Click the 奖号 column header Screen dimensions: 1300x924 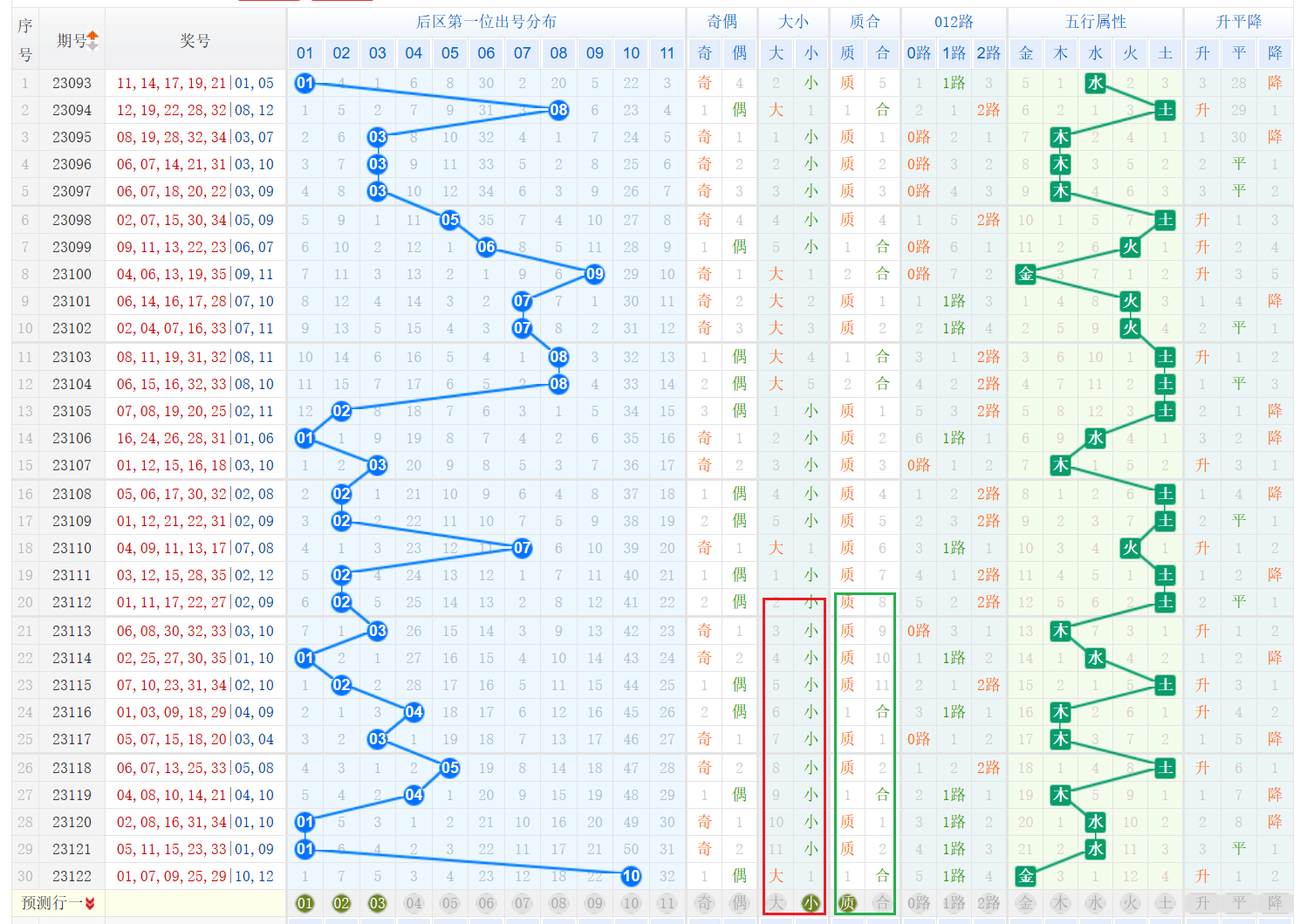coord(195,40)
